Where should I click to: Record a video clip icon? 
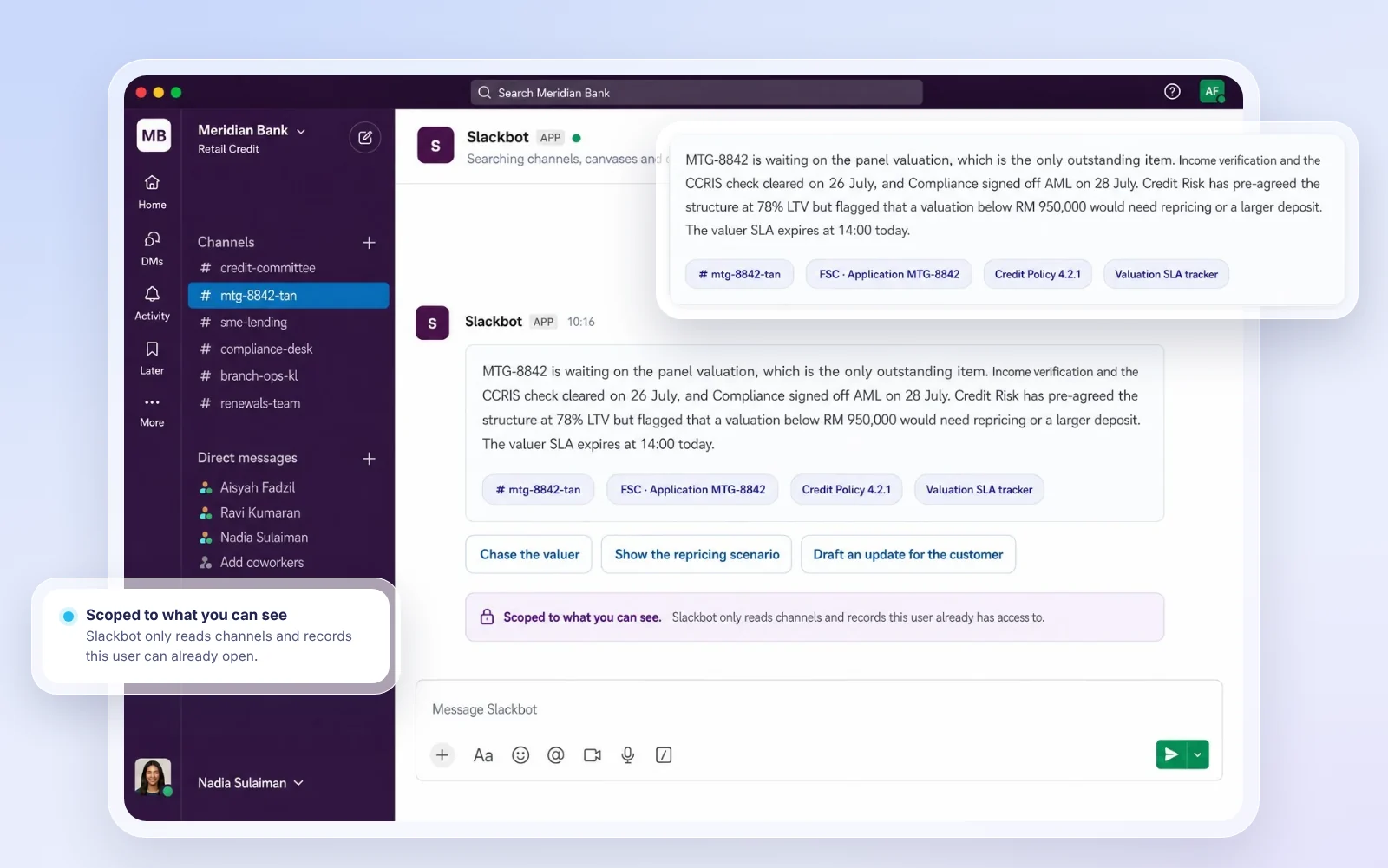point(593,755)
